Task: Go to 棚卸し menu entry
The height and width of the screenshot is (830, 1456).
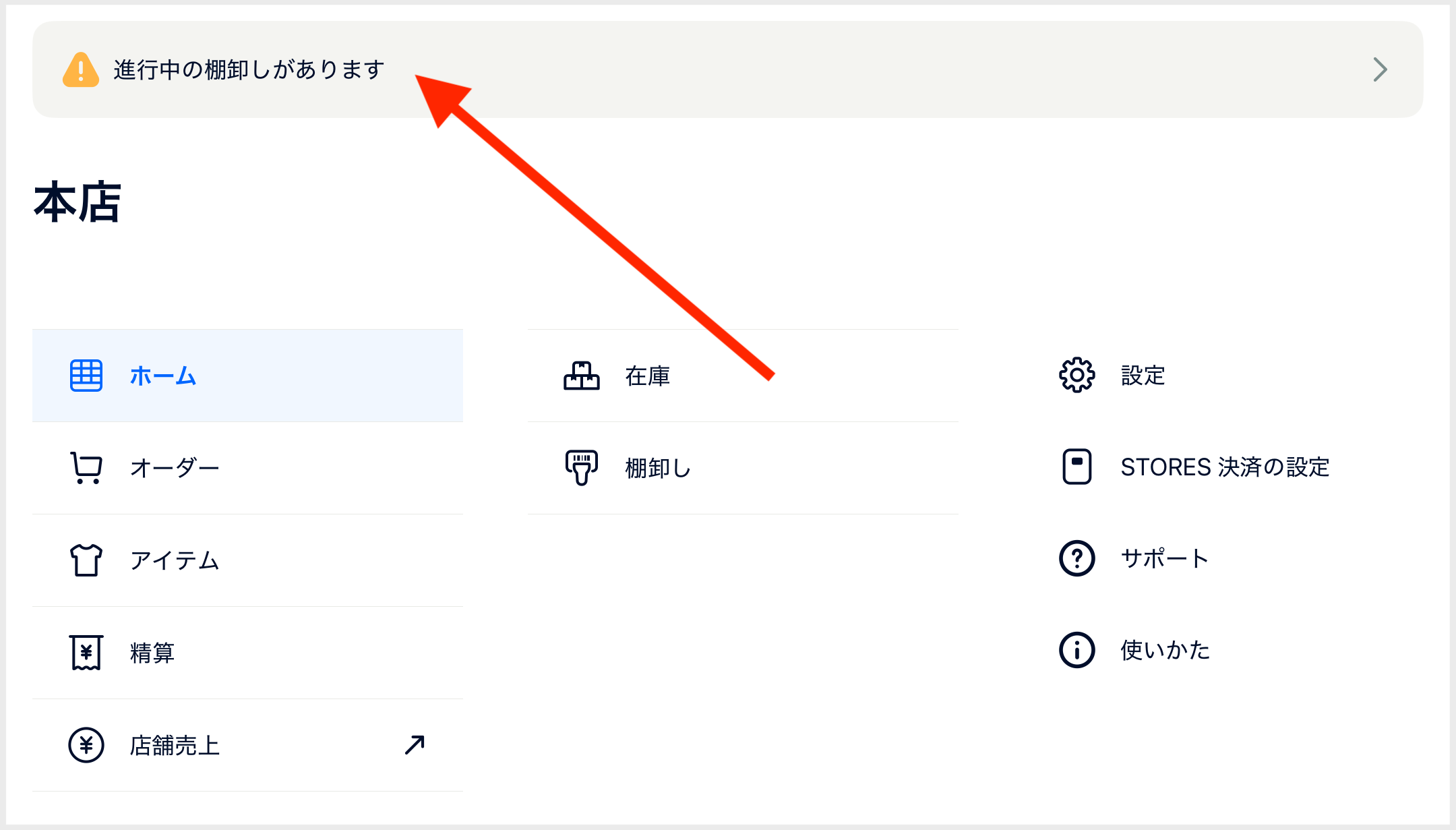Action: coord(743,468)
